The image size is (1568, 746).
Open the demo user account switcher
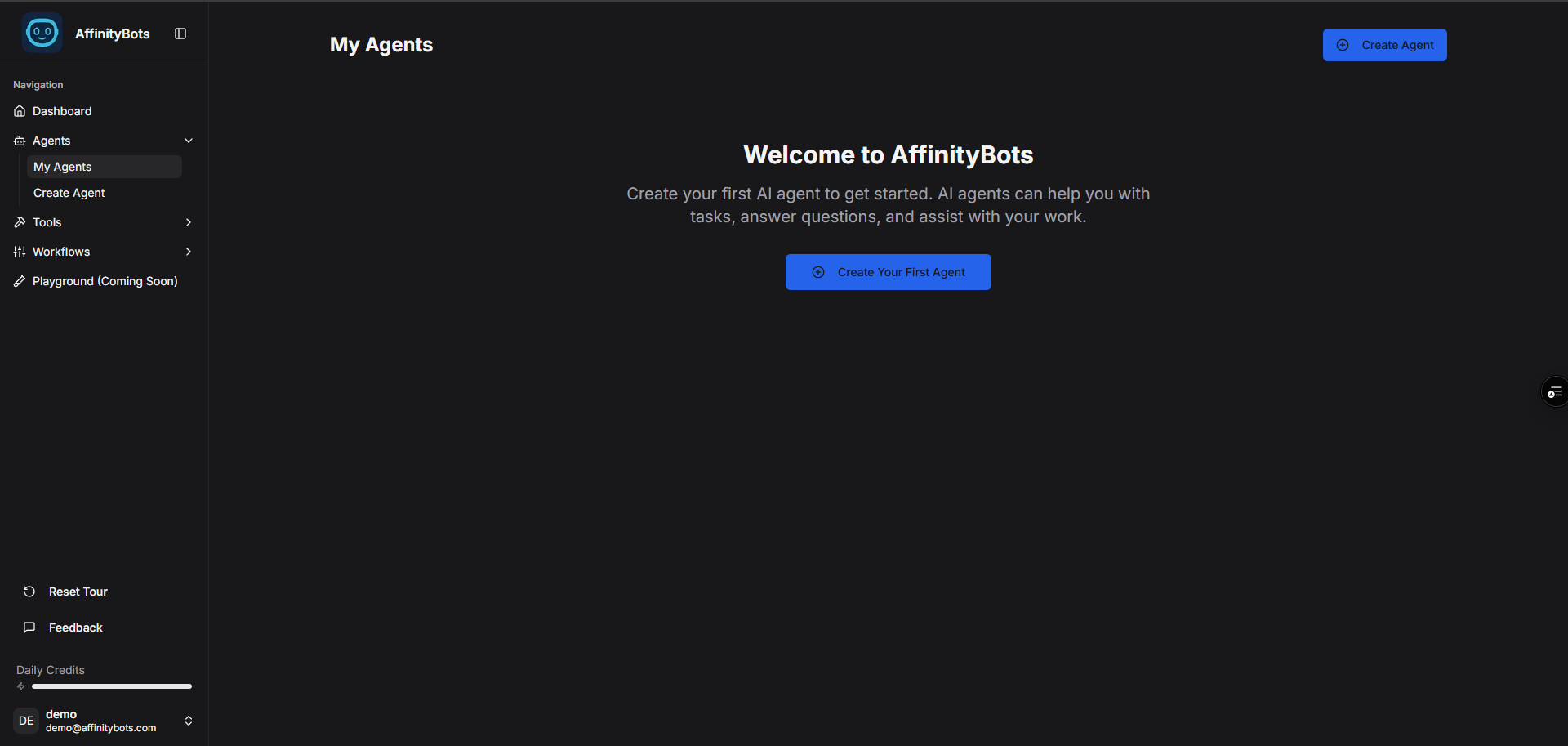[189, 721]
